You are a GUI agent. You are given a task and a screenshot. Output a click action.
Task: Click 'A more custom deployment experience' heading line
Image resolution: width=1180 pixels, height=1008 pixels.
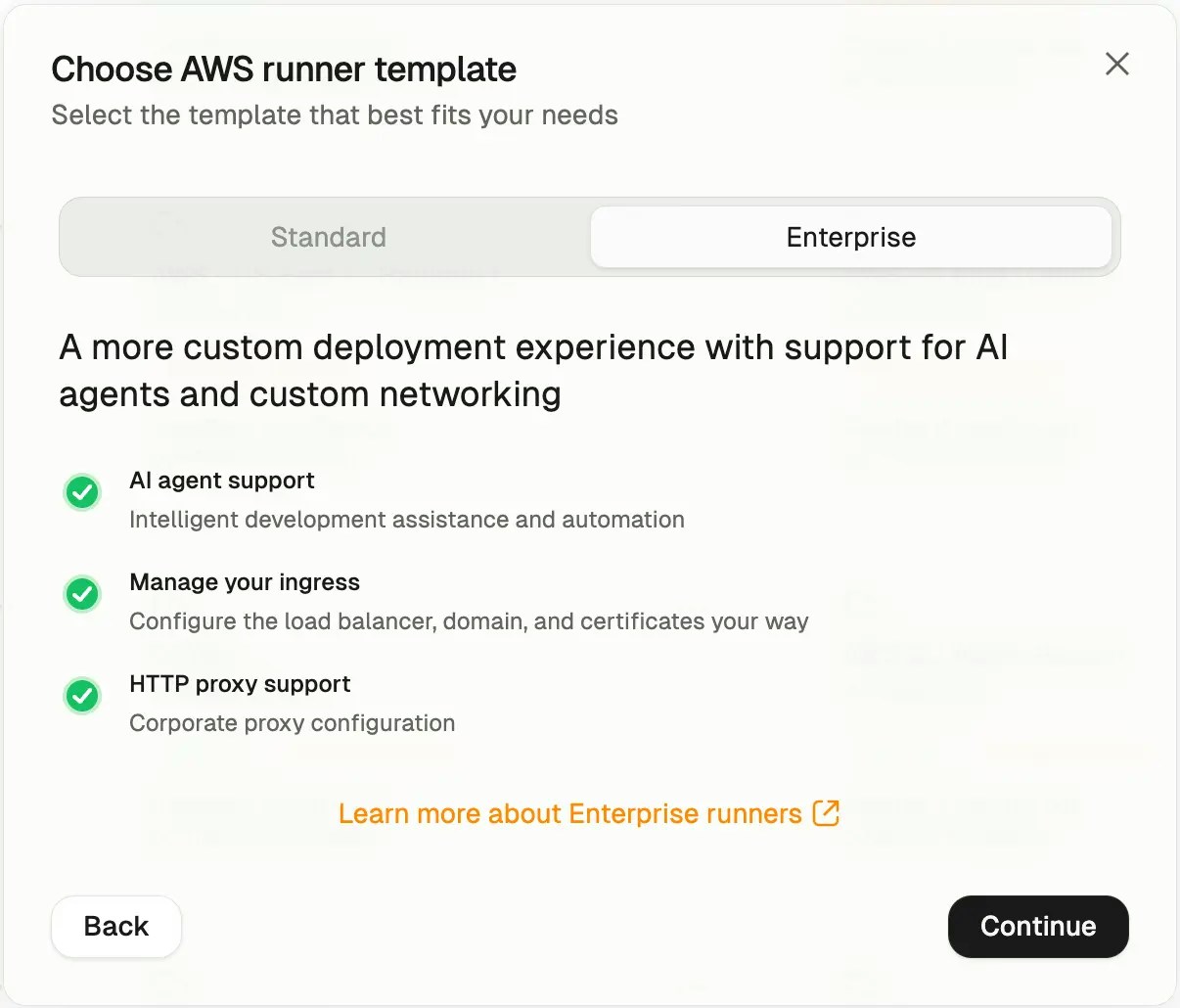pos(533,347)
